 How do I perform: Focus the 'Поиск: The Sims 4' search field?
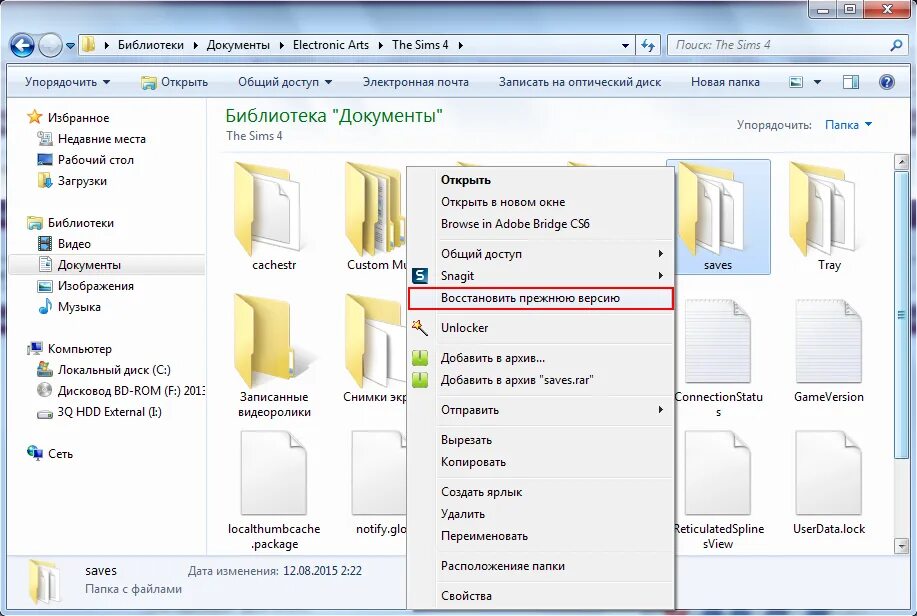[787, 45]
